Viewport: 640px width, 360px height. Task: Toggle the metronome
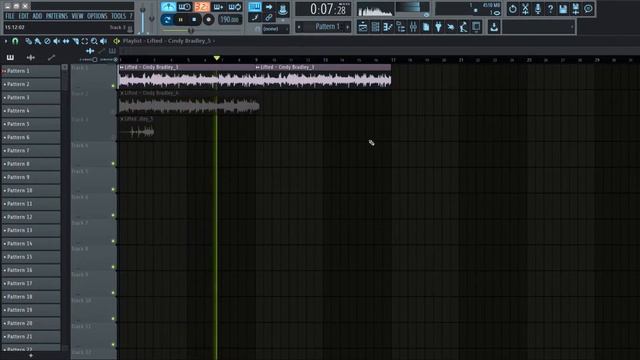point(168,7)
